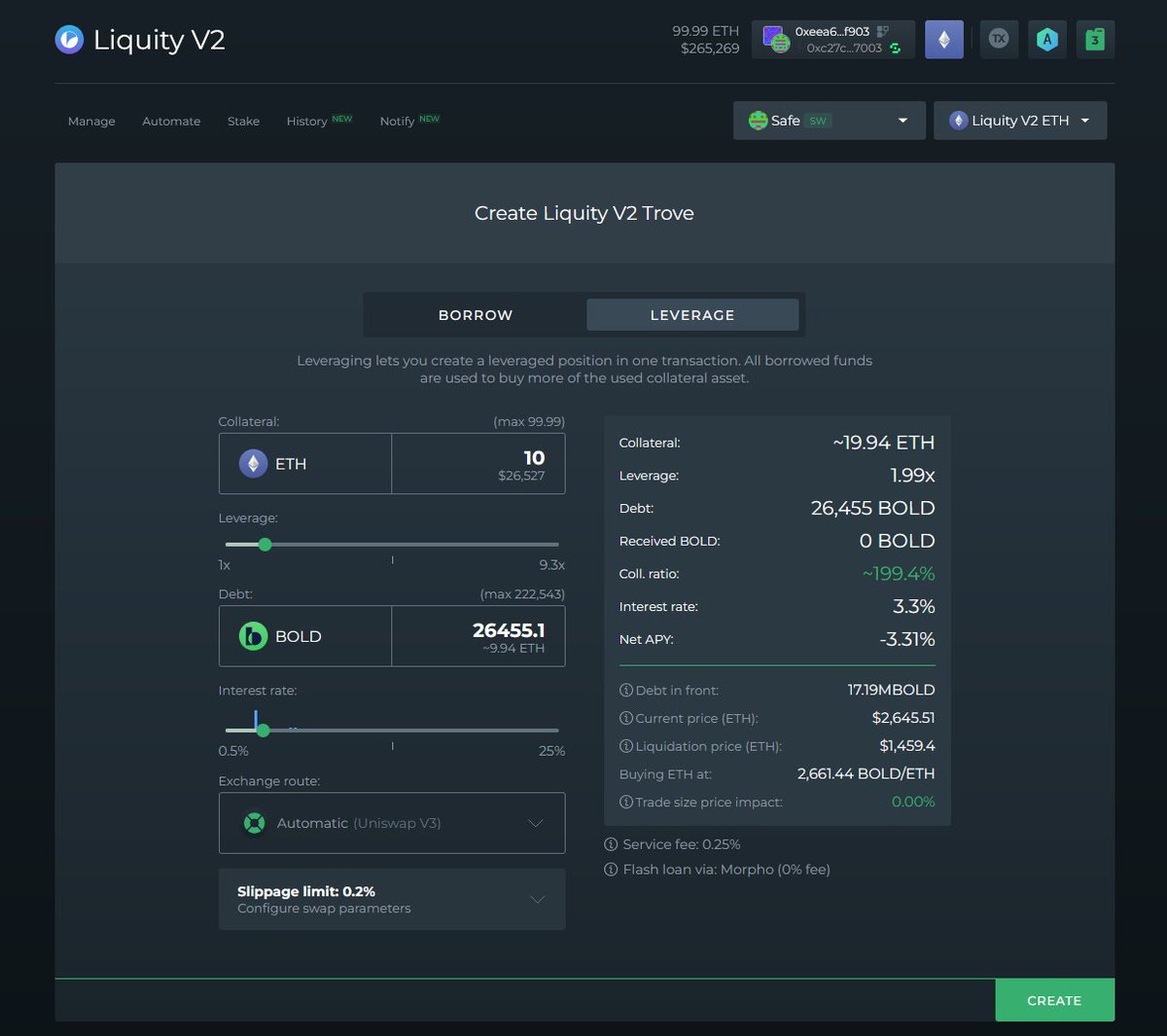Image resolution: width=1167 pixels, height=1036 pixels.
Task: Click the wallet avatar icon in header
Action: tap(776, 40)
